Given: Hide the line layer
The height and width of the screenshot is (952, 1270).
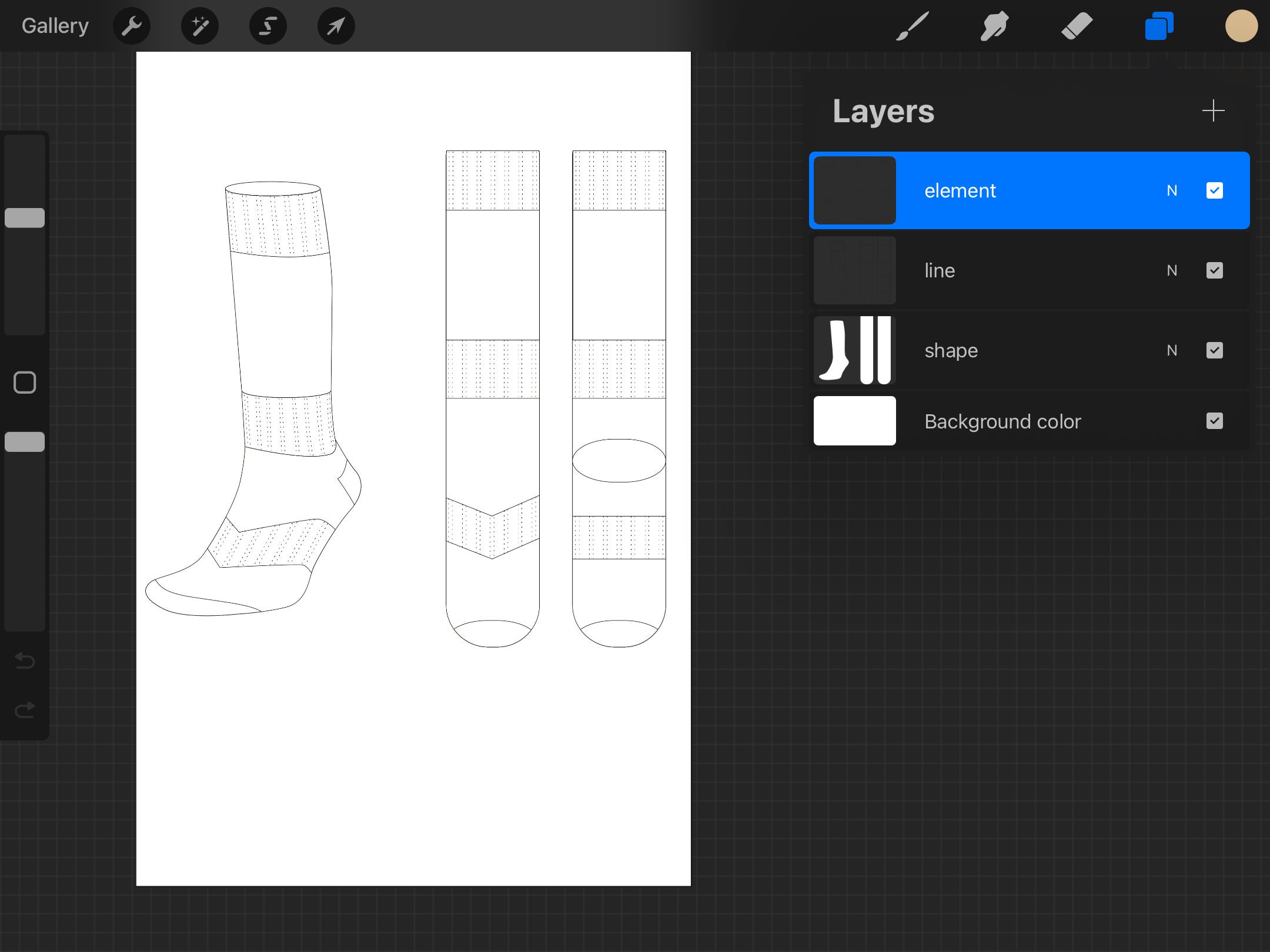Looking at the screenshot, I should pyautogui.click(x=1215, y=270).
